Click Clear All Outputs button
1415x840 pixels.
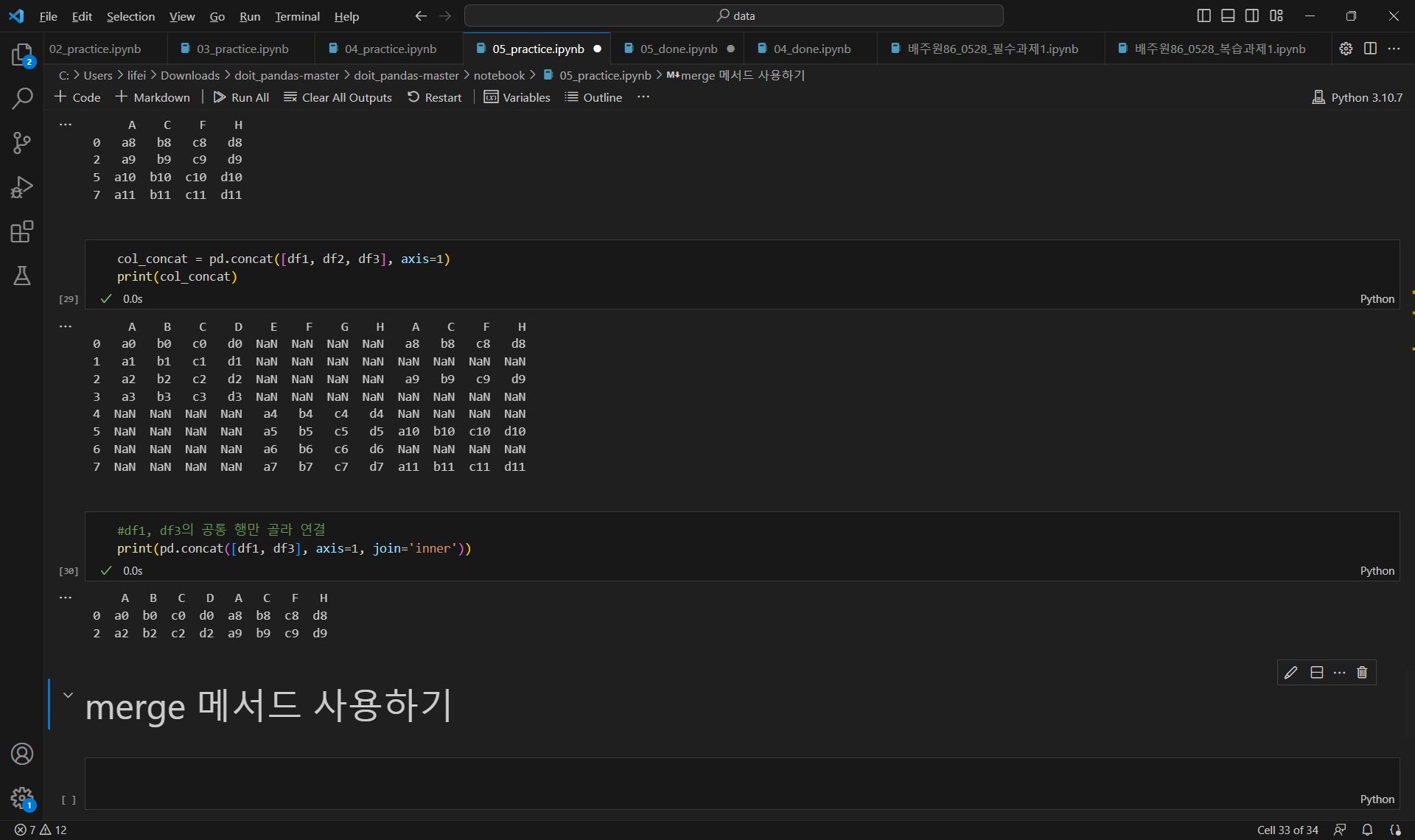(x=338, y=97)
